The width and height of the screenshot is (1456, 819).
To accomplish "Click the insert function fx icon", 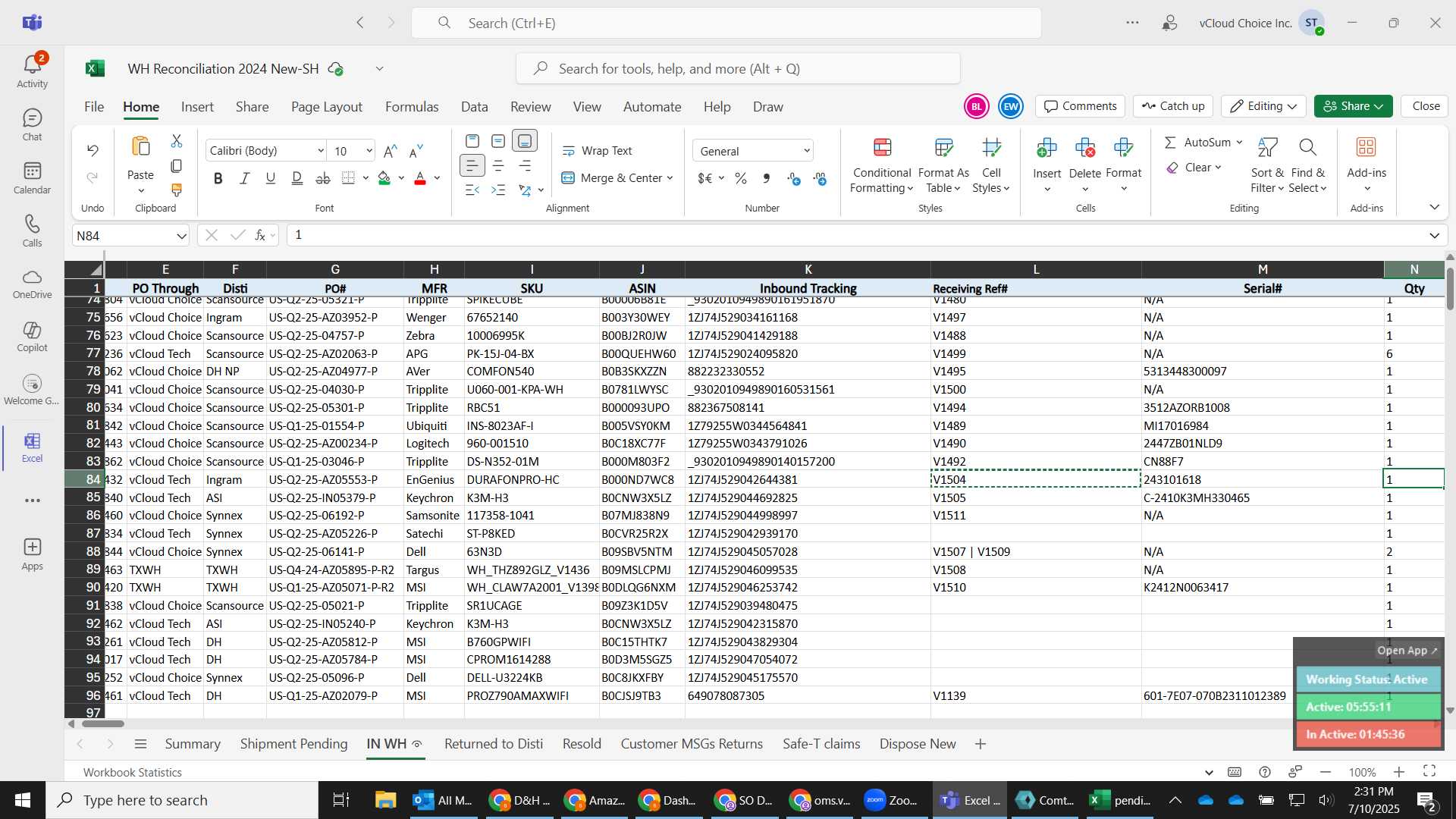I will [x=260, y=235].
